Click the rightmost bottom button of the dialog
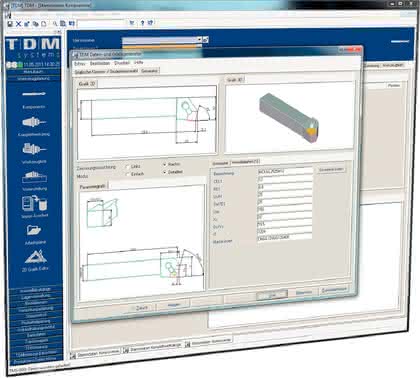This screenshot has height=378, width=420. click(x=334, y=290)
